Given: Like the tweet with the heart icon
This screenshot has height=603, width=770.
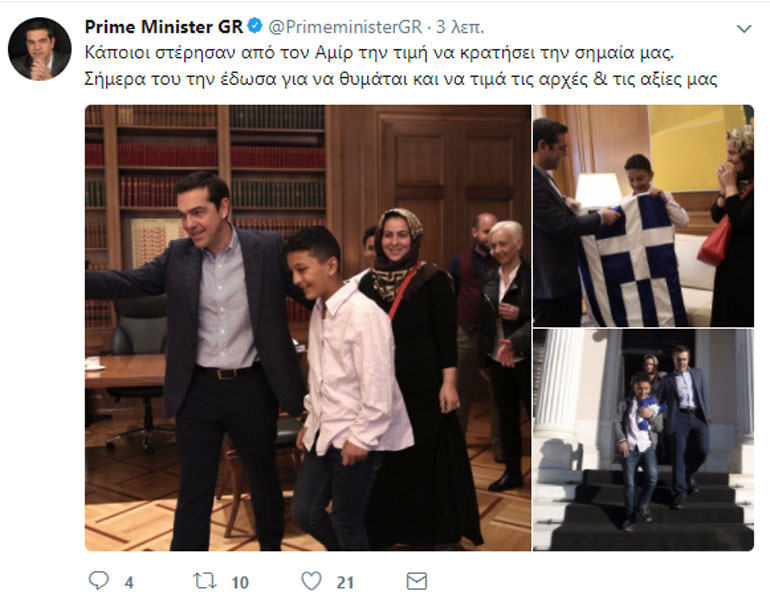Looking at the screenshot, I should coord(311,580).
